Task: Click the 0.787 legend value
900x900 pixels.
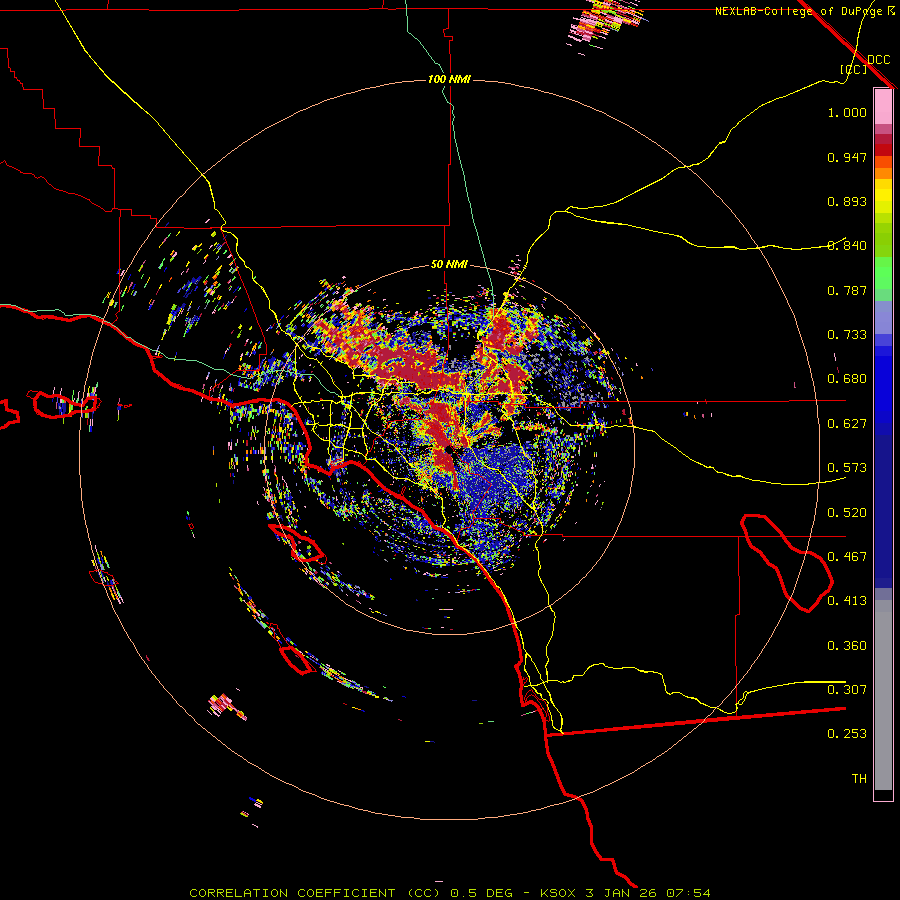Action: tap(847, 290)
